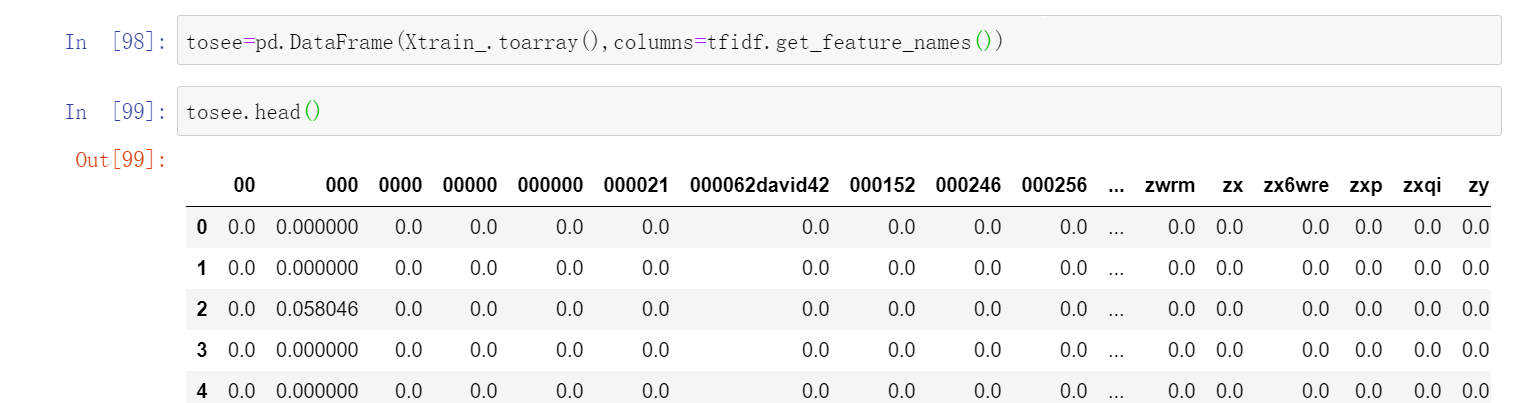The width and height of the screenshot is (1524, 403).
Task: Click row index 4
Action: pyautogui.click(x=202, y=392)
